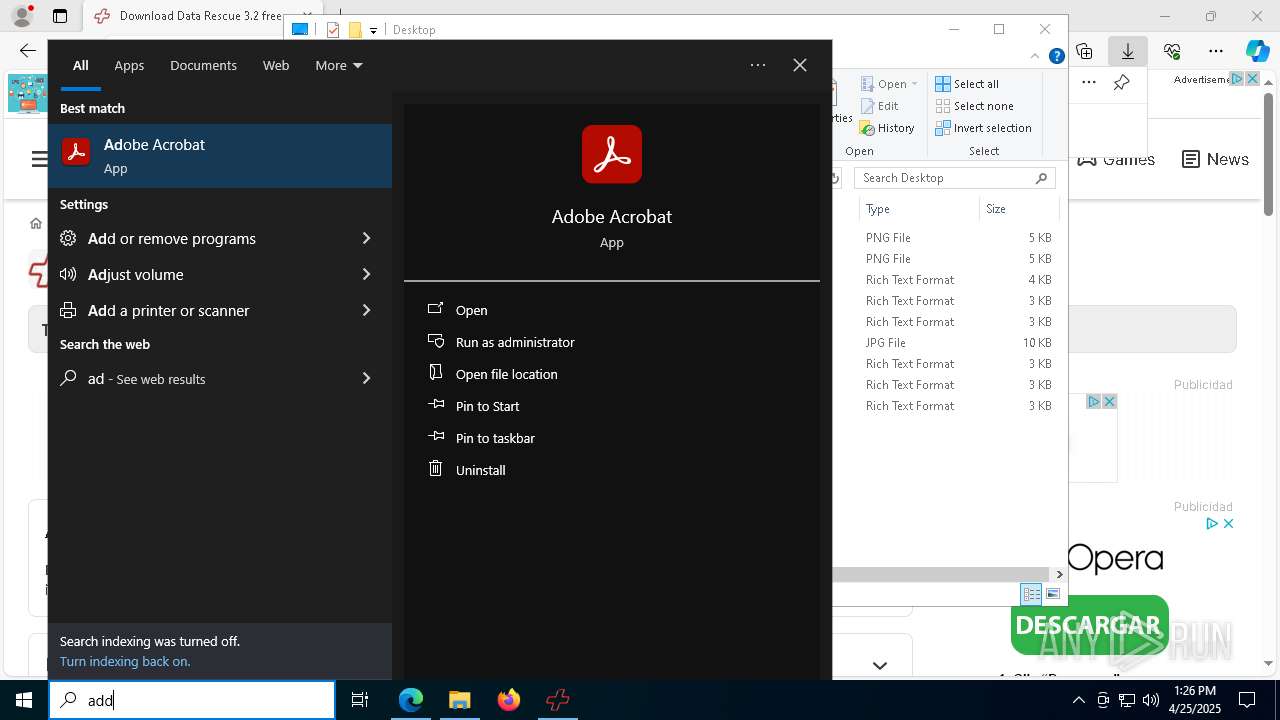
Task: Click gear icon beside Add or remove programs
Action: (68, 238)
